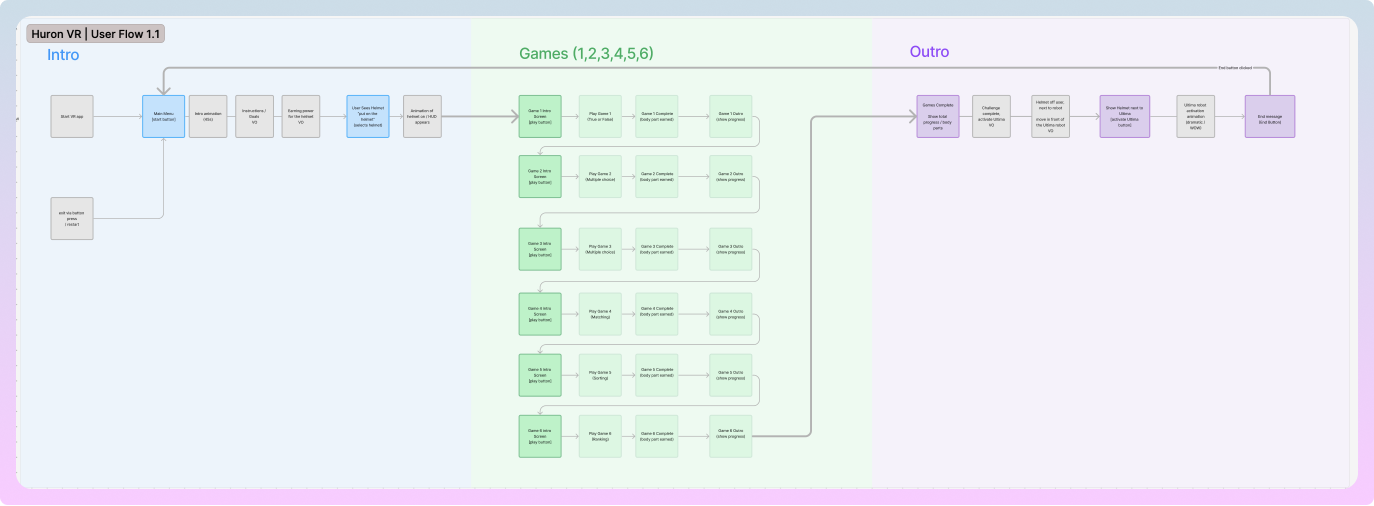Select the purple 'Show Helmet next to Ultima' node

[x=1125, y=116]
